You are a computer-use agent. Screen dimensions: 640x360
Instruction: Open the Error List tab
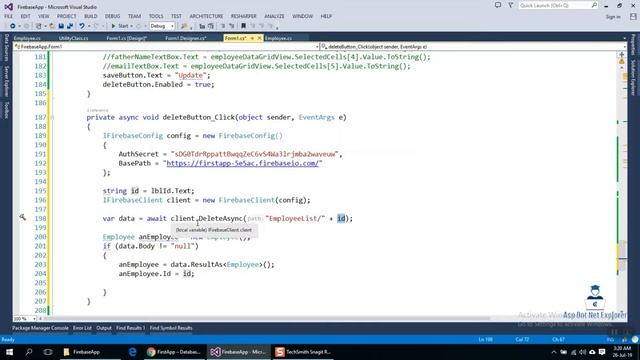coord(82,328)
